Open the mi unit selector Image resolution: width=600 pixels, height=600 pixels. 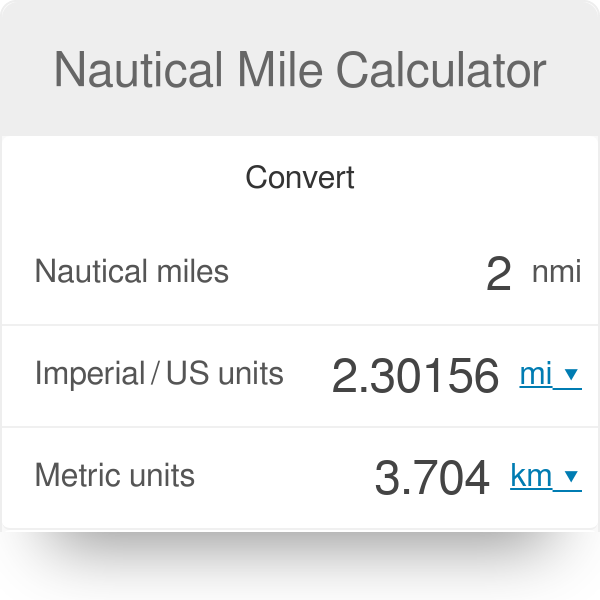[537, 375]
